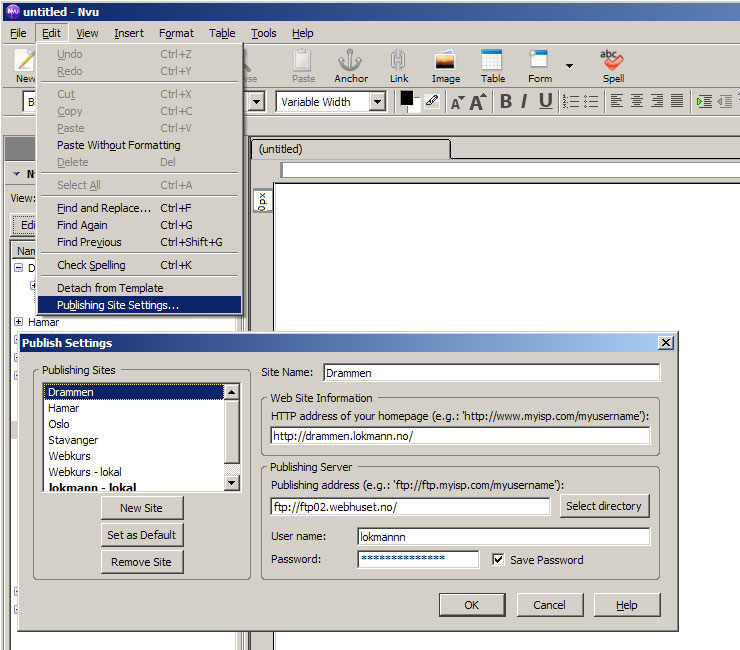Choose Find and Replace from Edit menu
The image size is (740, 650).
[104, 208]
